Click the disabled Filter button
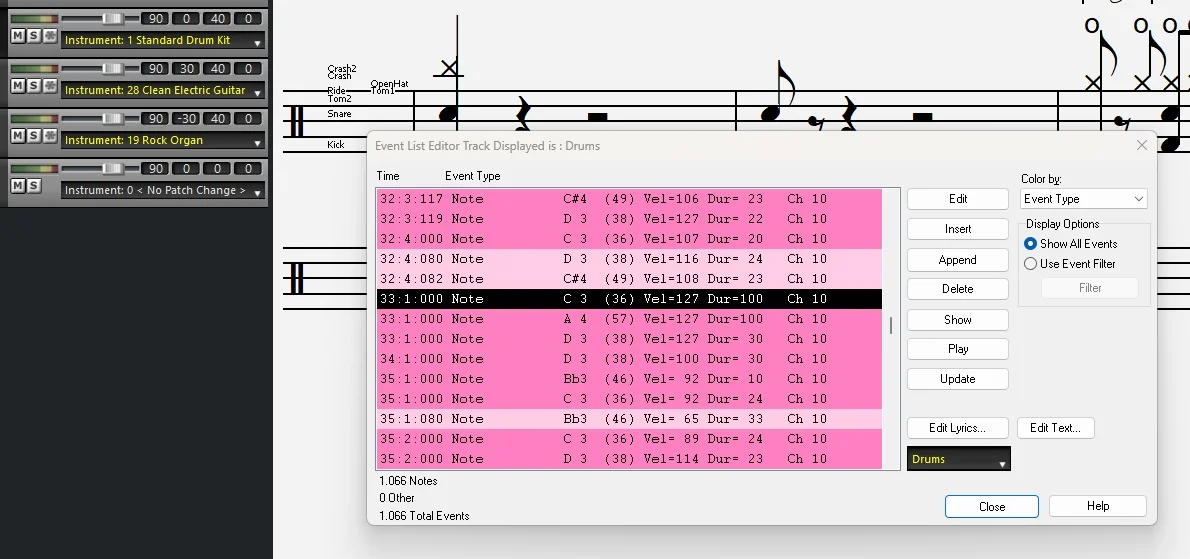This screenshot has width=1190, height=559. pyautogui.click(x=1090, y=288)
